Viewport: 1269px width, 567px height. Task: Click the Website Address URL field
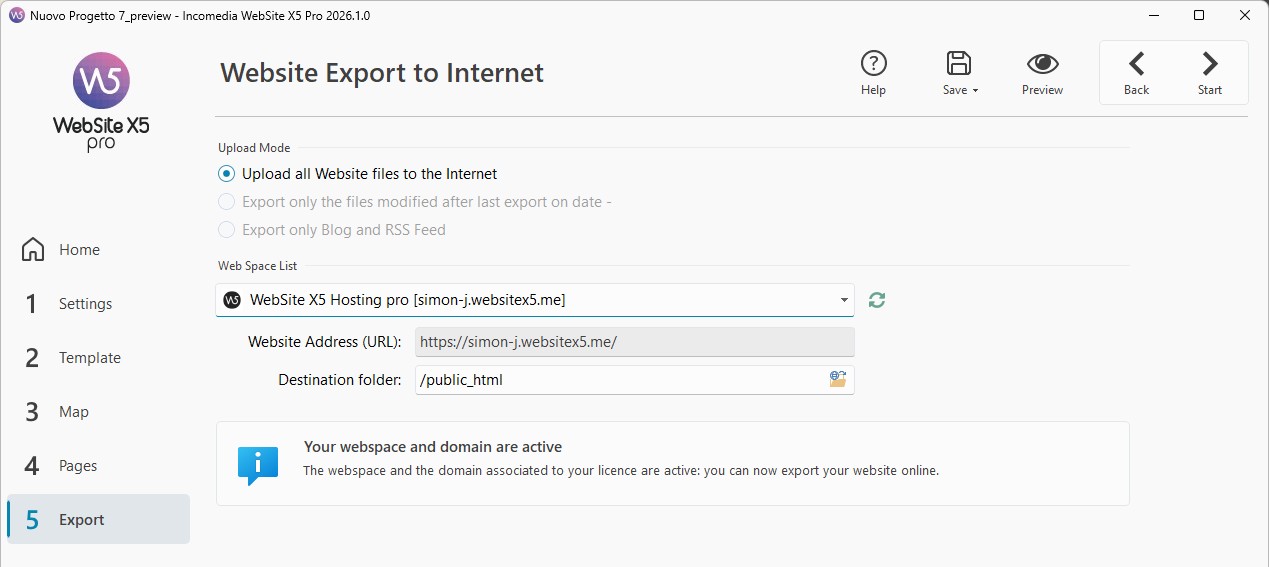pos(635,341)
